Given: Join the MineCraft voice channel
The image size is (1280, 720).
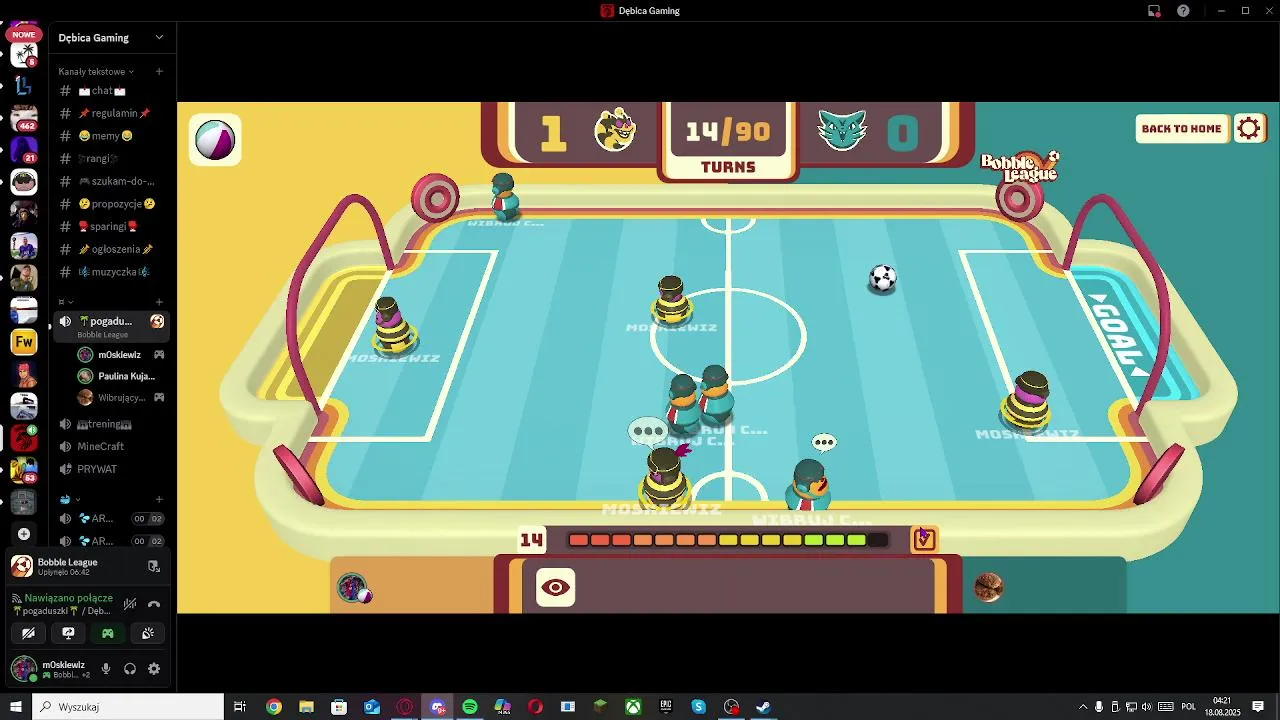Looking at the screenshot, I should [110, 446].
